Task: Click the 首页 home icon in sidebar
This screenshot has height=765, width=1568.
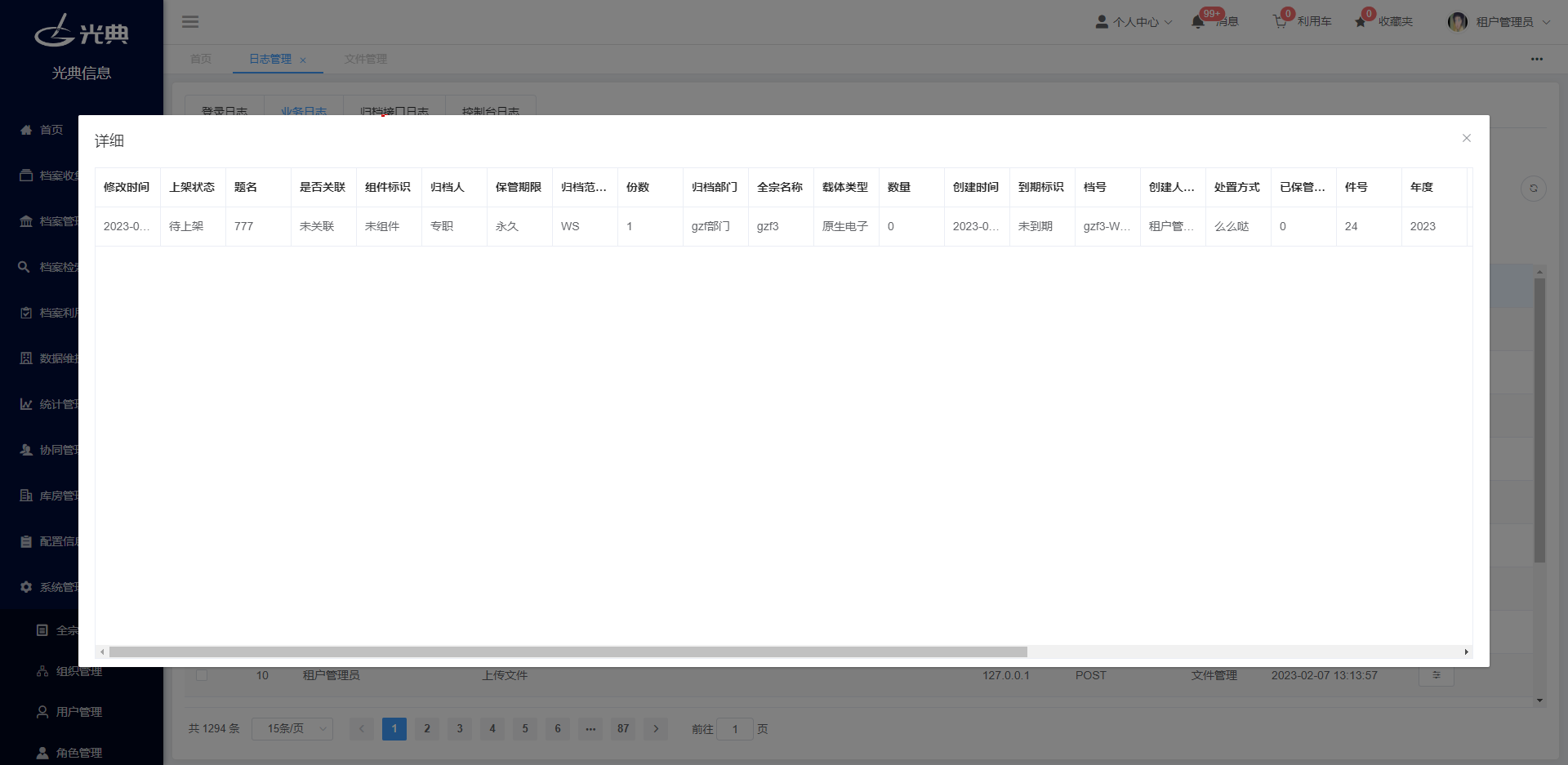Action: 26,130
